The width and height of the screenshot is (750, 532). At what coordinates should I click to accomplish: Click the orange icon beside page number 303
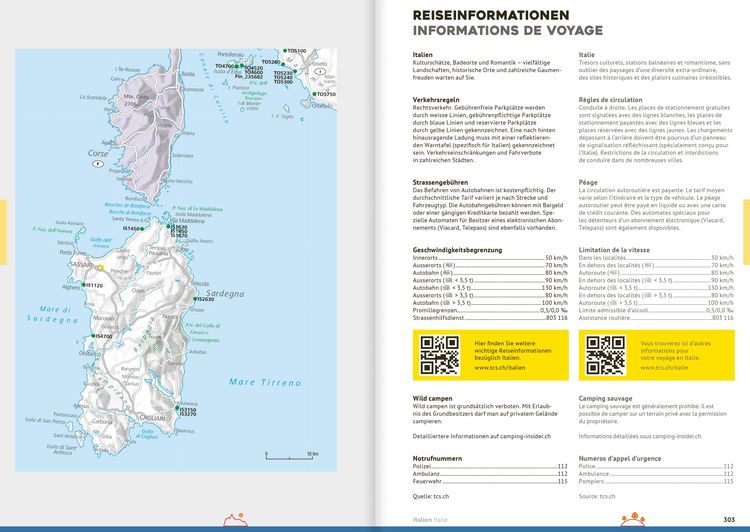pyautogui.click(x=633, y=520)
